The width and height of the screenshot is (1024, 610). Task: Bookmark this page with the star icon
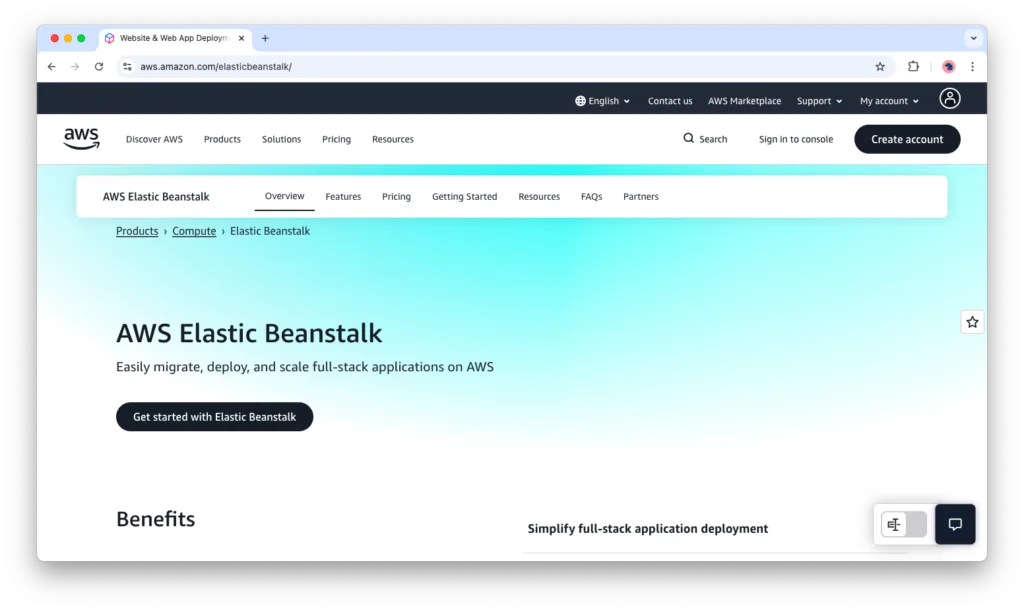880,67
